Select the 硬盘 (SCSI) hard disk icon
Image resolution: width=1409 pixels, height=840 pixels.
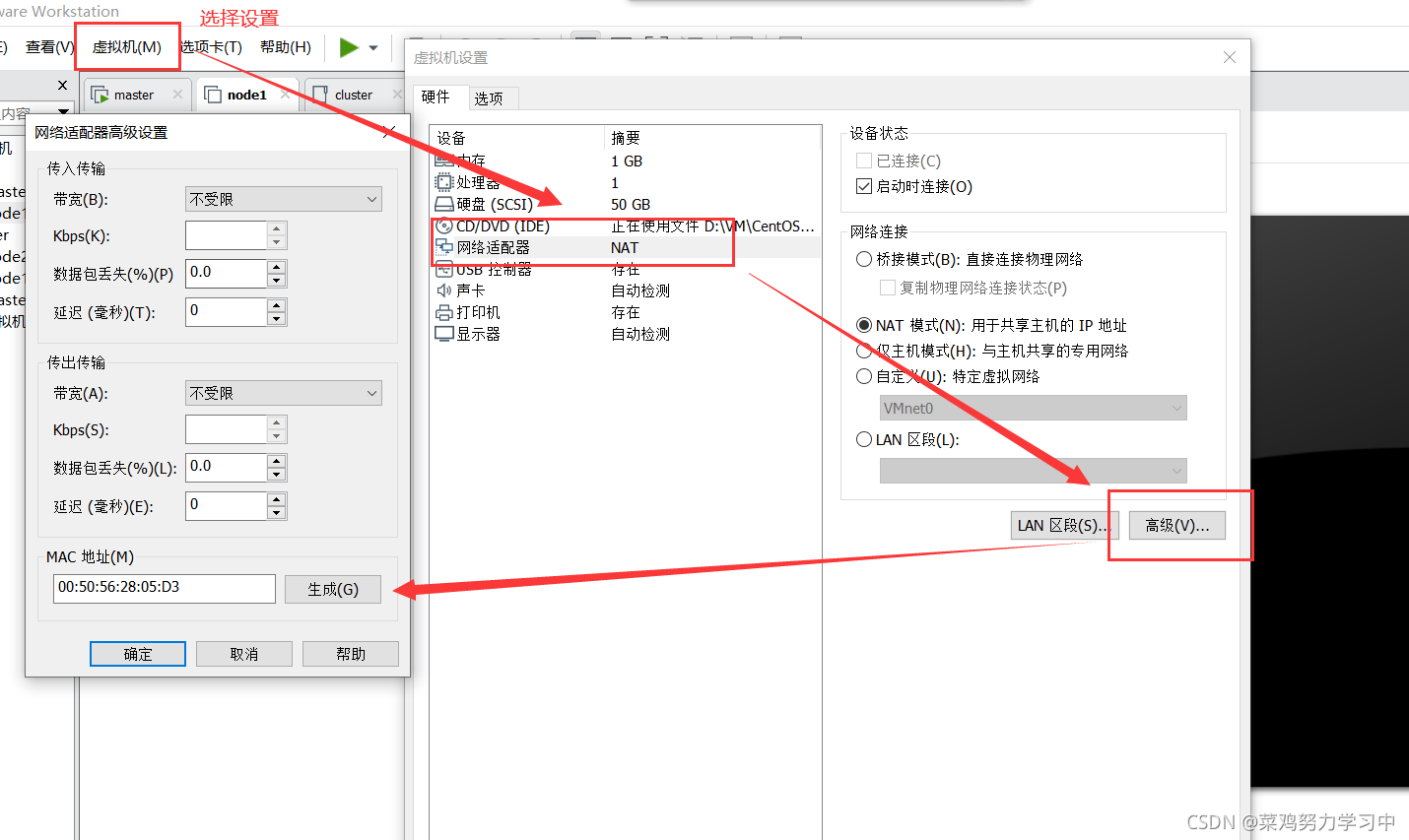[445, 203]
